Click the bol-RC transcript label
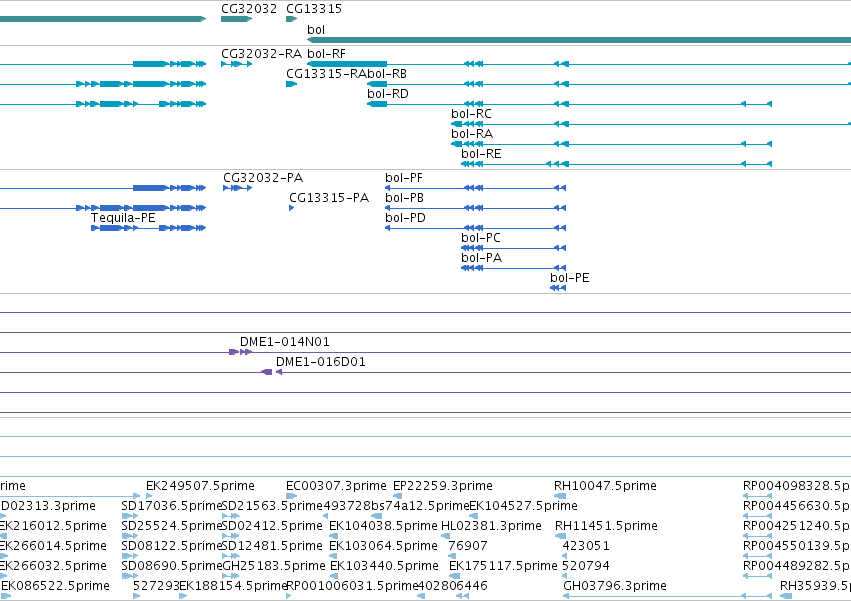The height and width of the screenshot is (601, 851). point(471,114)
